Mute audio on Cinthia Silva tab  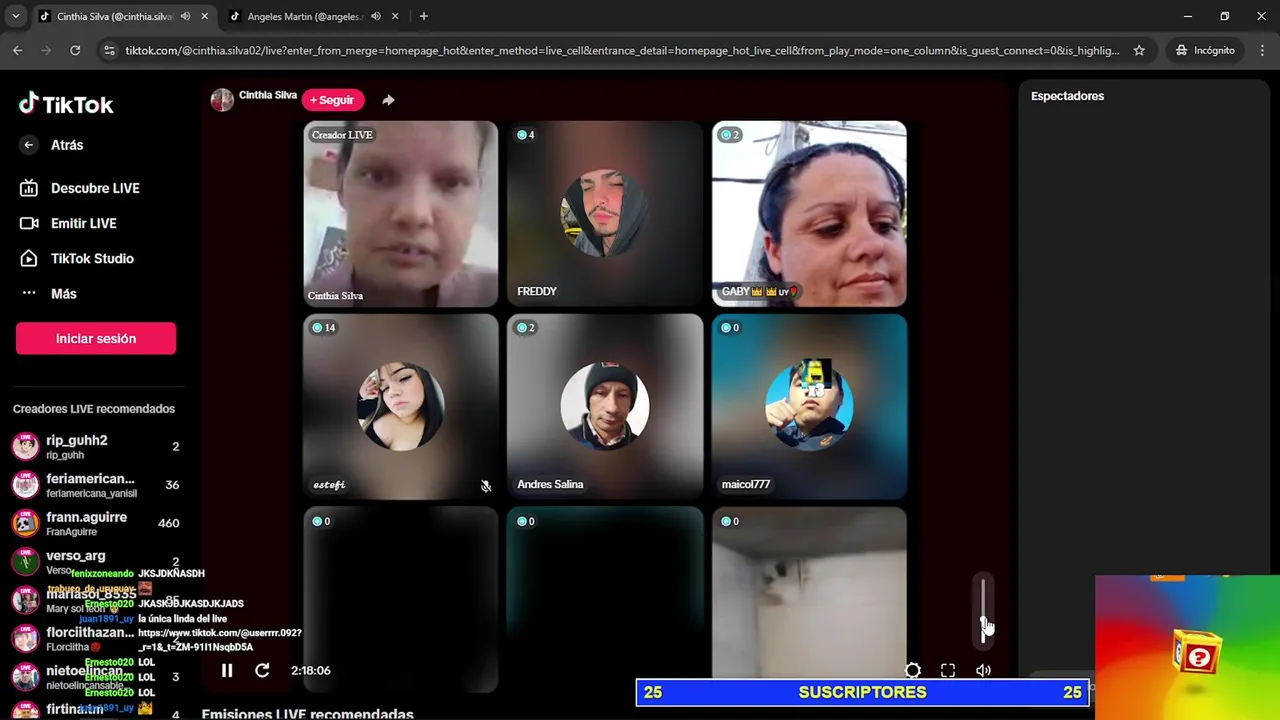pyautogui.click(x=185, y=17)
